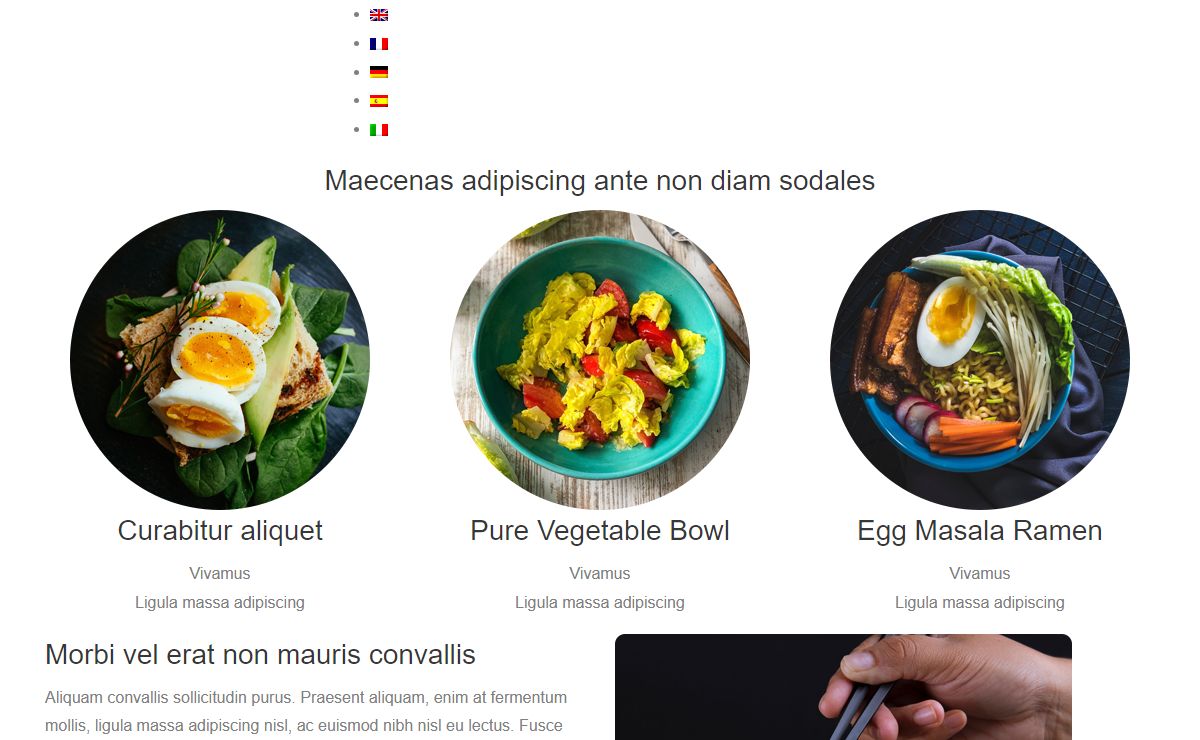Pick the Italian flag language icon

379,130
